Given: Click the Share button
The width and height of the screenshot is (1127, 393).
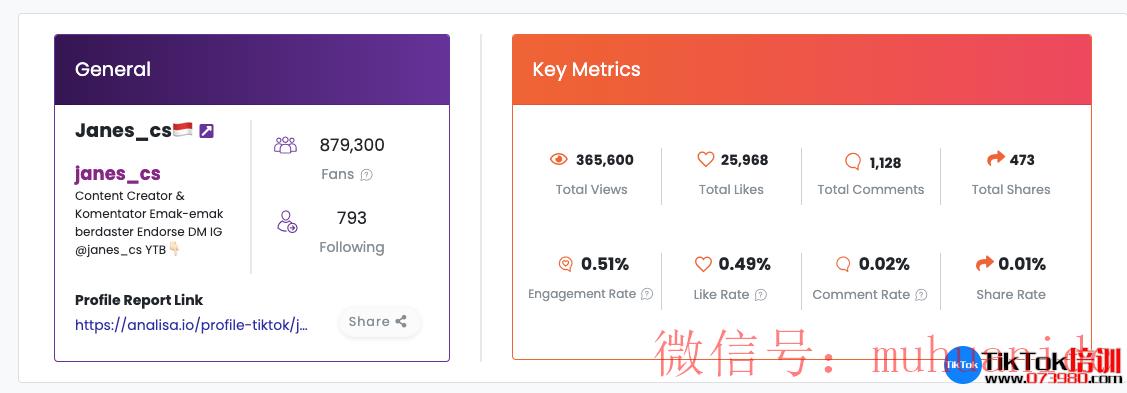Looking at the screenshot, I should (379, 321).
